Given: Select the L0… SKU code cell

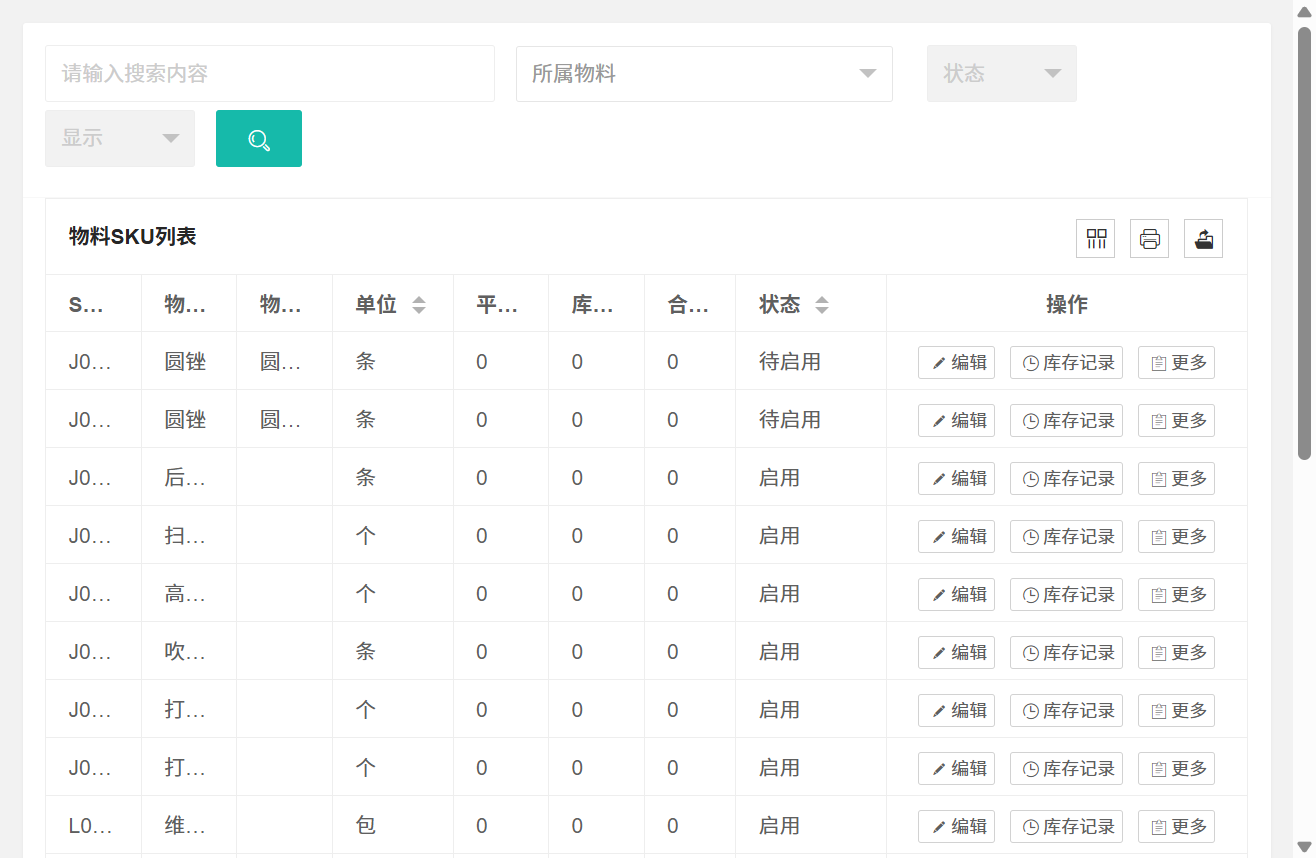Looking at the screenshot, I should point(93,825).
